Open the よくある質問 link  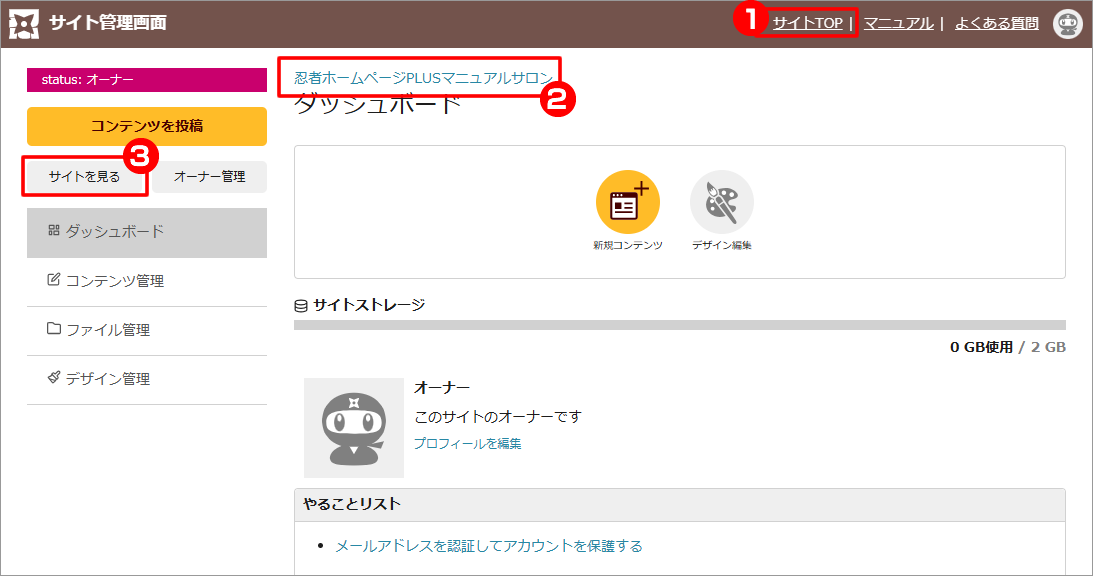[x=996, y=23]
